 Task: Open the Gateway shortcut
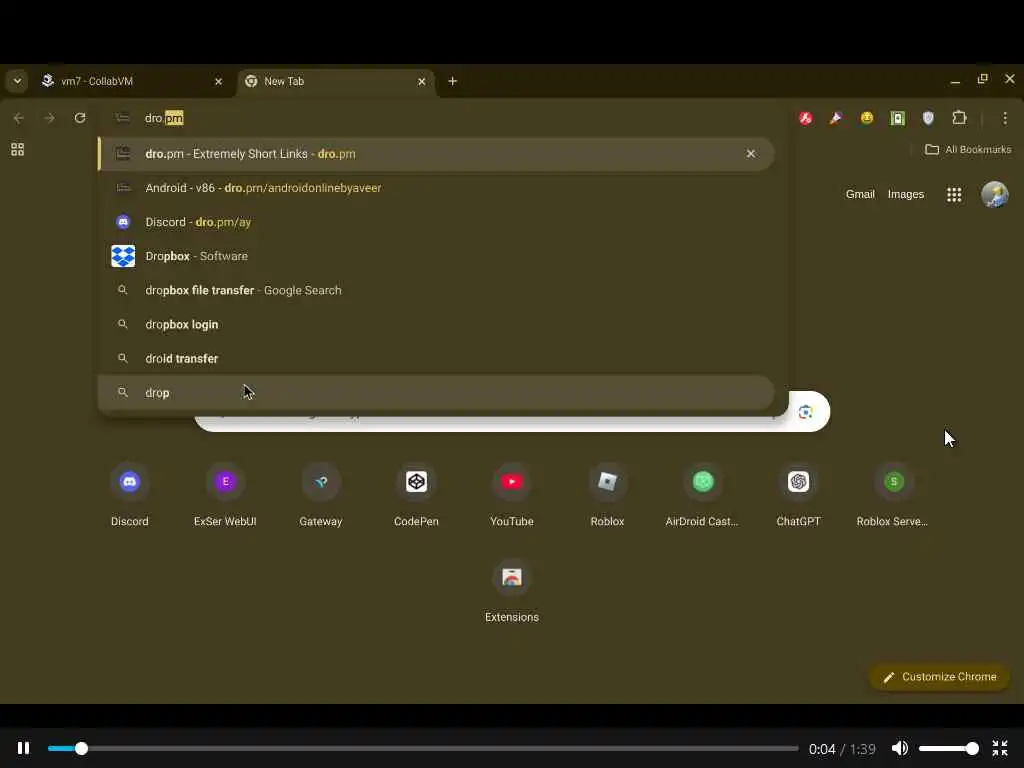pyautogui.click(x=321, y=495)
